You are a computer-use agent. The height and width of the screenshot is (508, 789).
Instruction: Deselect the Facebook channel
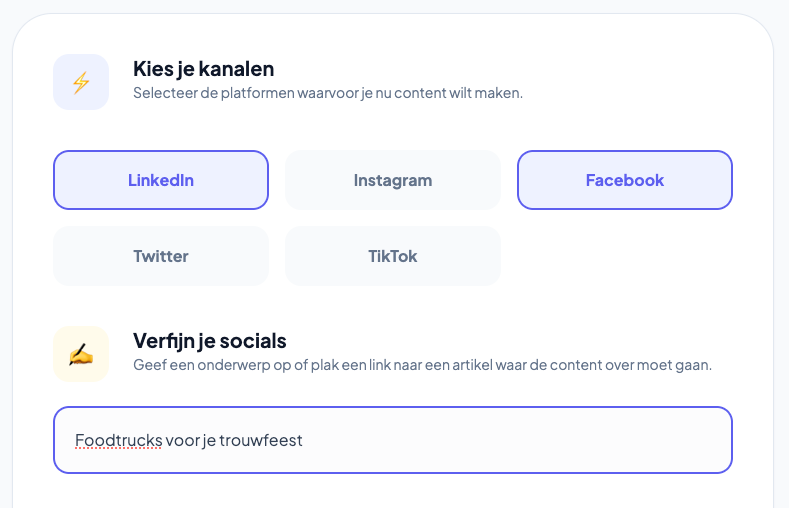point(625,180)
